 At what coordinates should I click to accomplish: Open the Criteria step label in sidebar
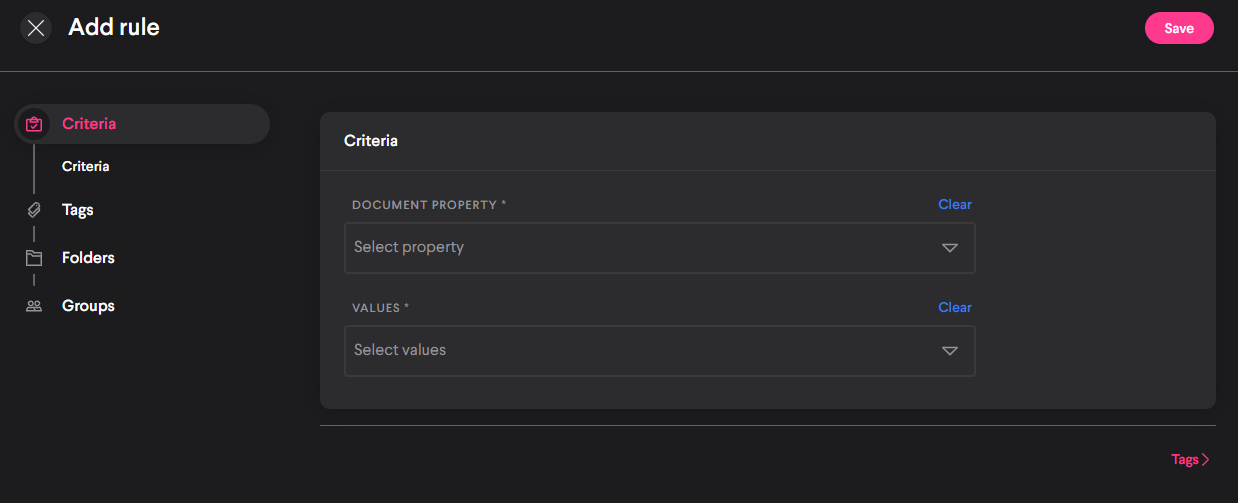point(89,124)
